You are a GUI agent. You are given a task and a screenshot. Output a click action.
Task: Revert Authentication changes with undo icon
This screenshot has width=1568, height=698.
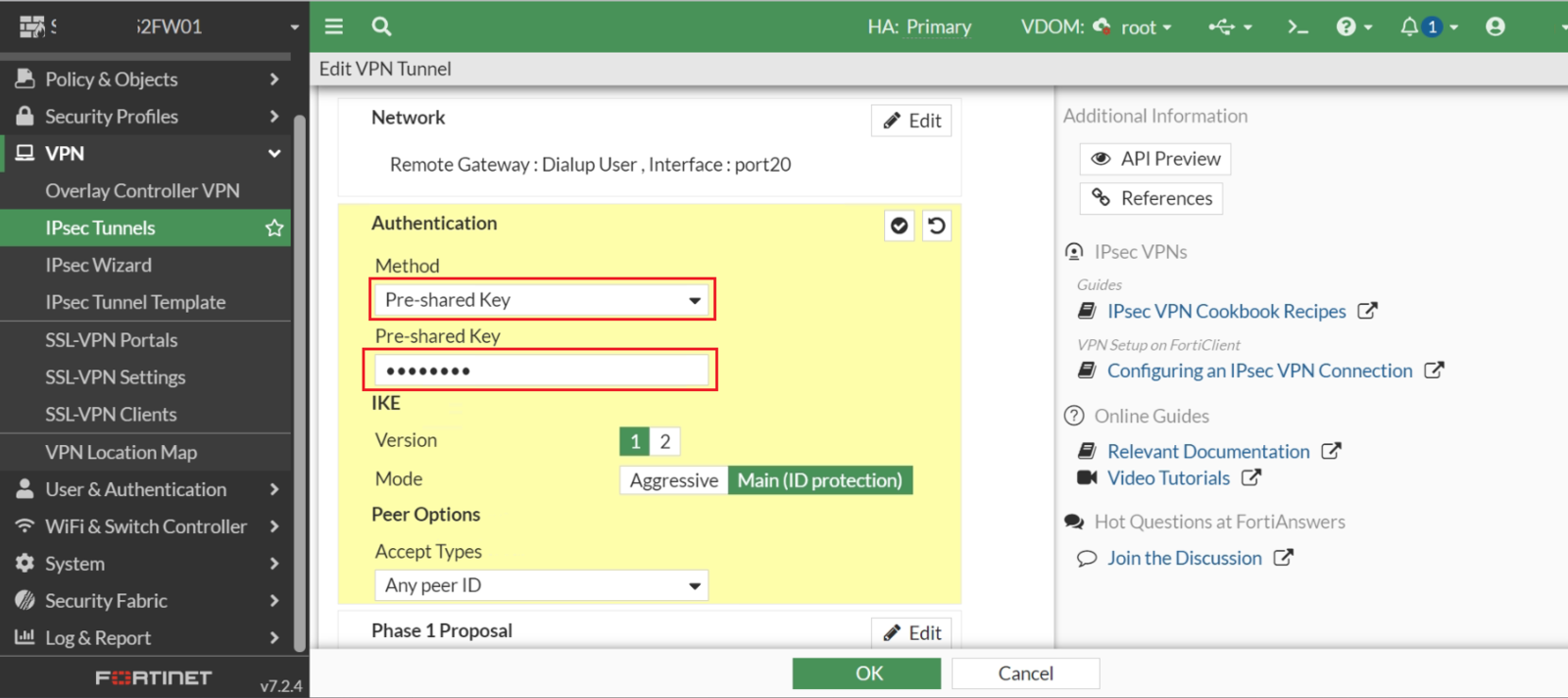(936, 226)
